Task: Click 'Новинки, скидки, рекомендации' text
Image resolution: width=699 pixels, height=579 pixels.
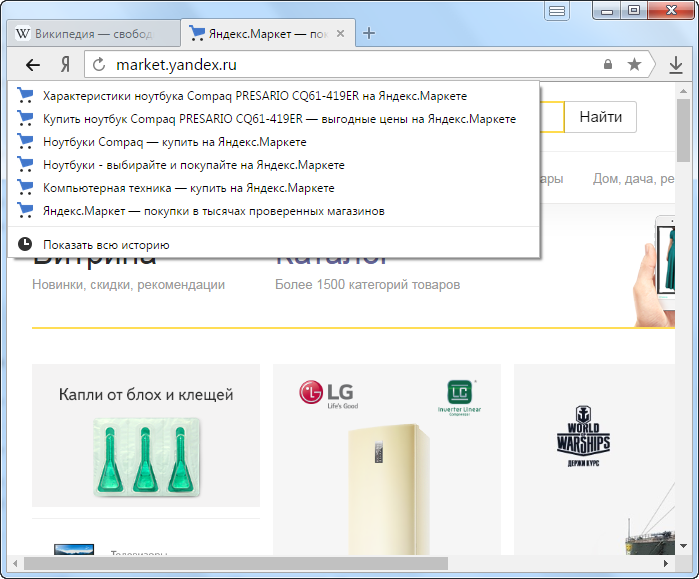Action: click(x=128, y=284)
